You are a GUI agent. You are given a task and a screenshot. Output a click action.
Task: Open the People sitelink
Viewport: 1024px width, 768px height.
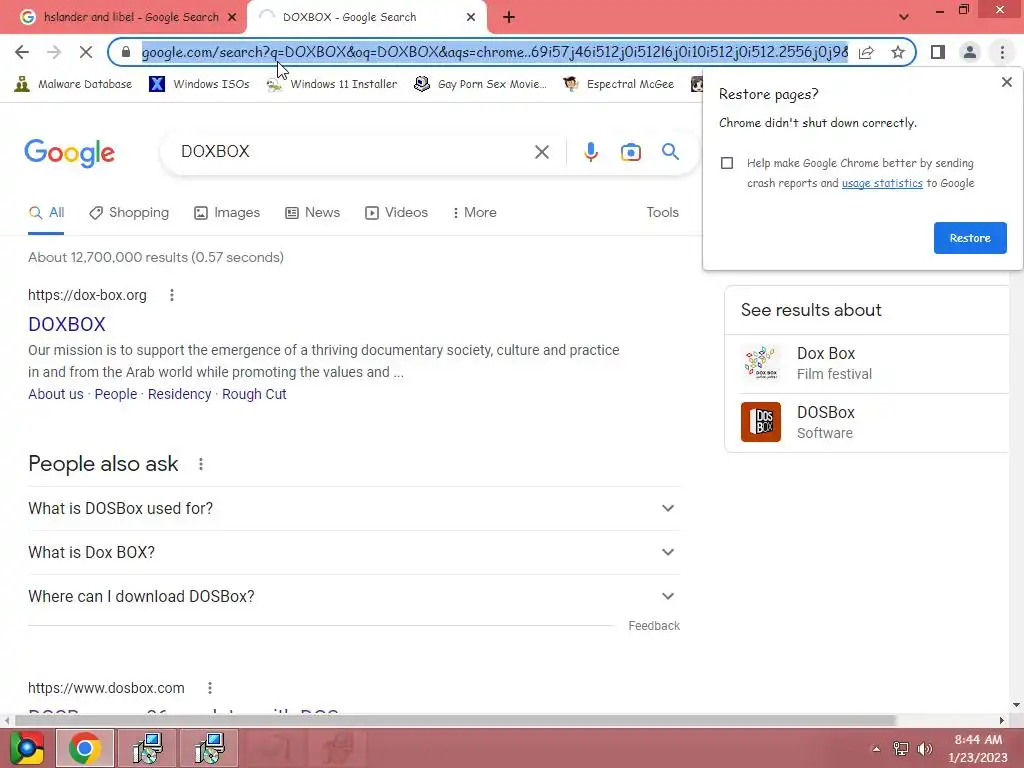(x=116, y=394)
